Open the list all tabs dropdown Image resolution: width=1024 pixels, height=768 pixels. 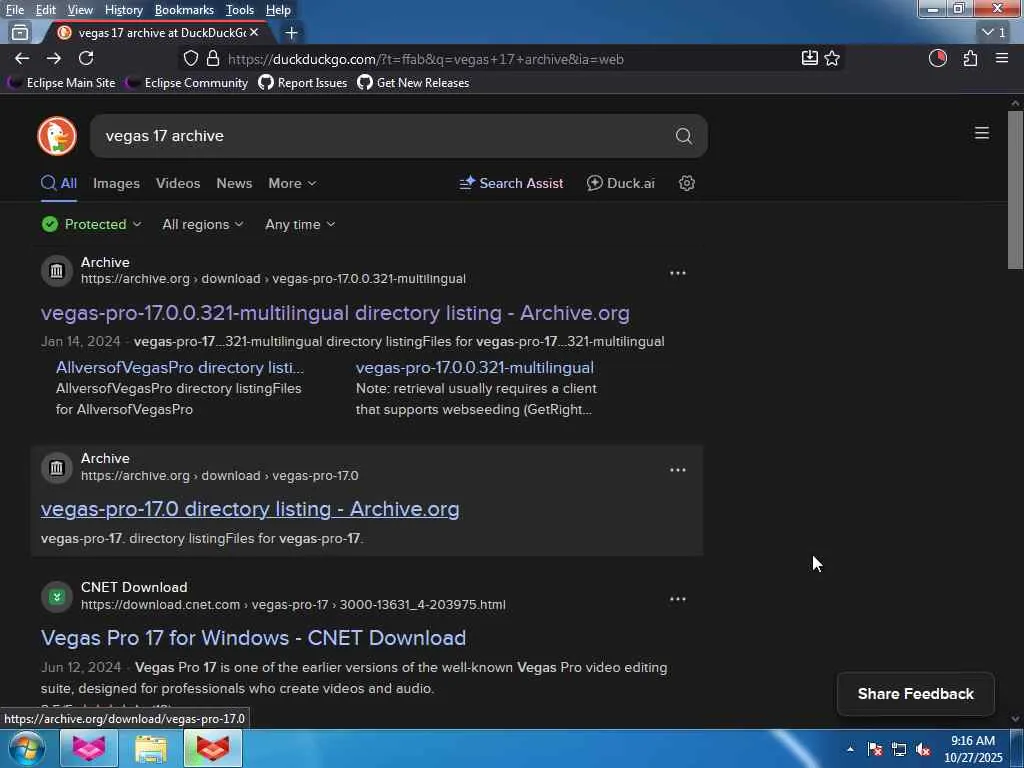(993, 32)
